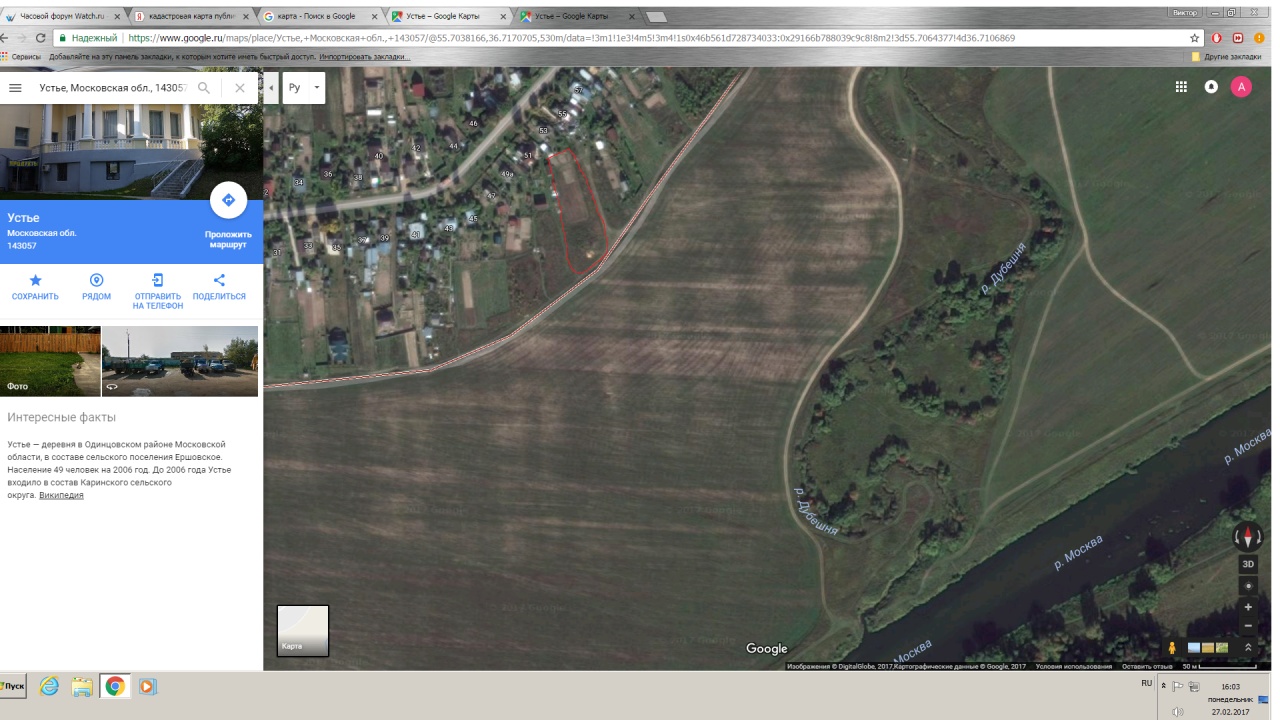Toggle the 3D view button
The image size is (1280, 720).
tap(1248, 564)
